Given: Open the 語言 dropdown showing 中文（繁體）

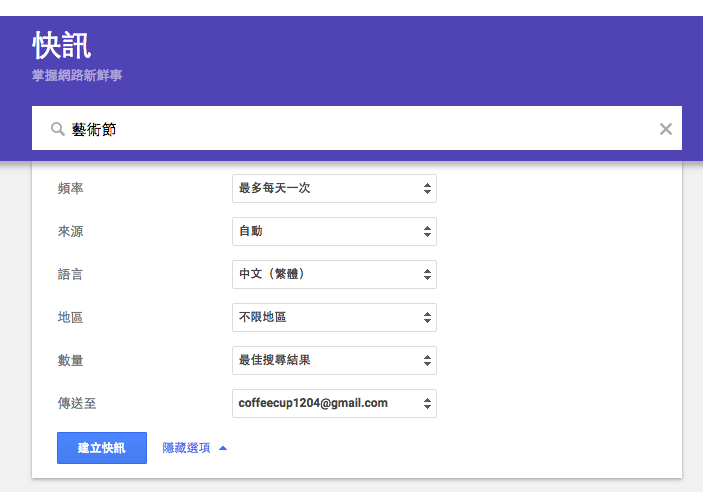Looking at the screenshot, I should click(x=334, y=274).
